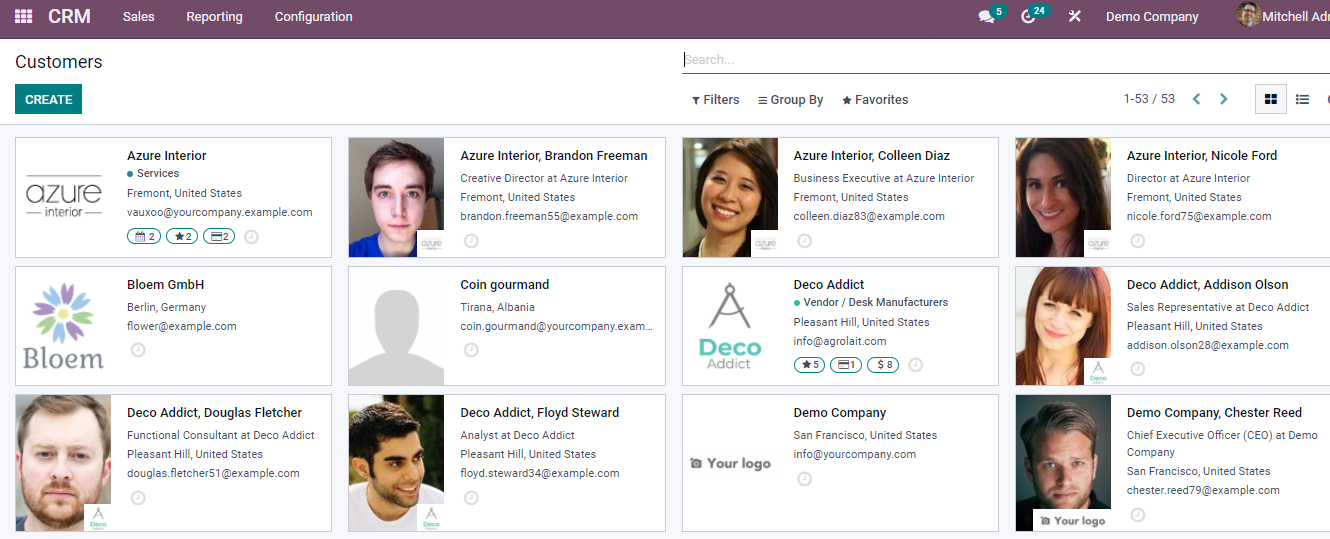Open the Configuration menu
The image size is (1330, 539).
(313, 17)
